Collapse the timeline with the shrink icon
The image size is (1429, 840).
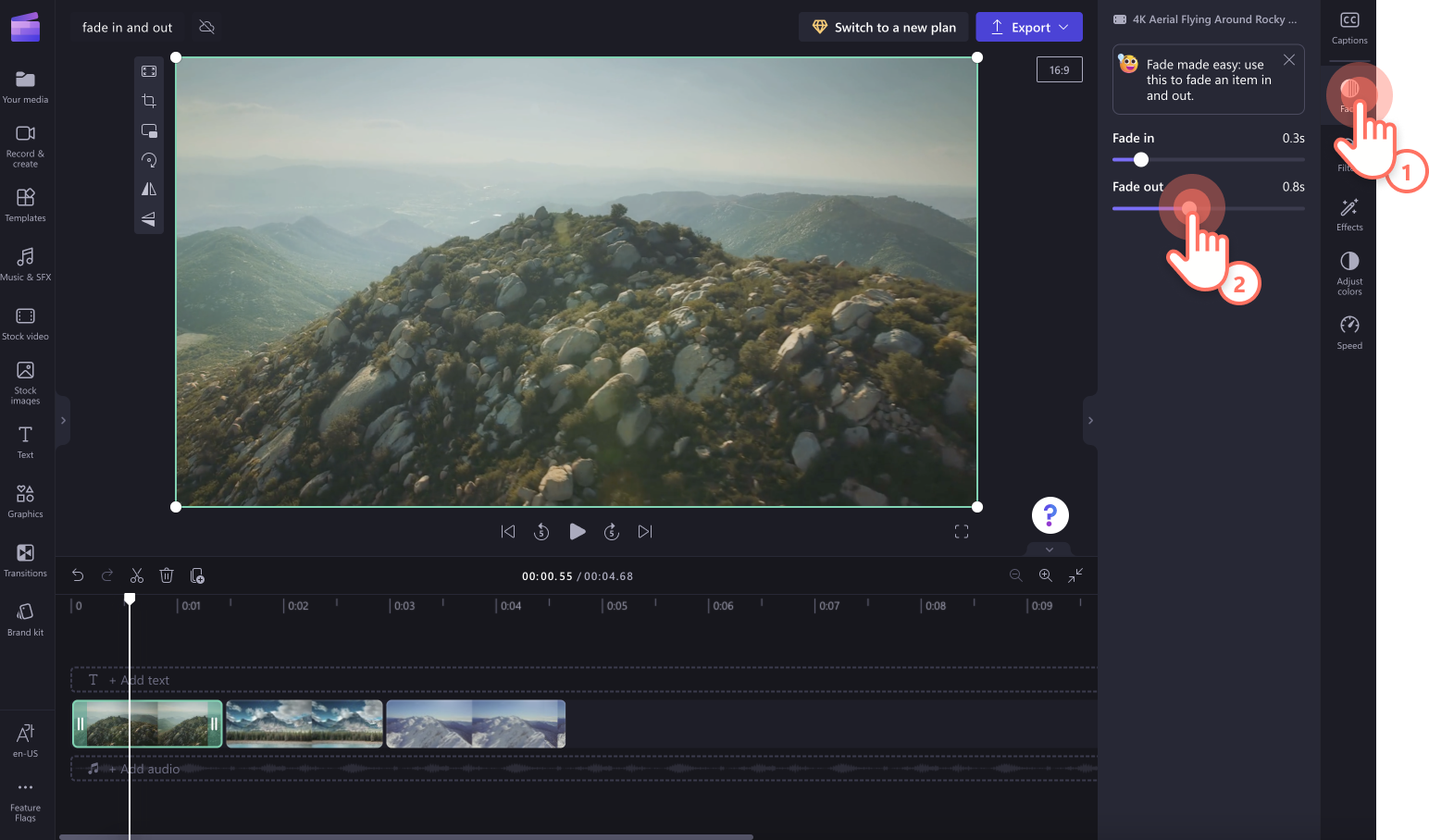tap(1075, 574)
